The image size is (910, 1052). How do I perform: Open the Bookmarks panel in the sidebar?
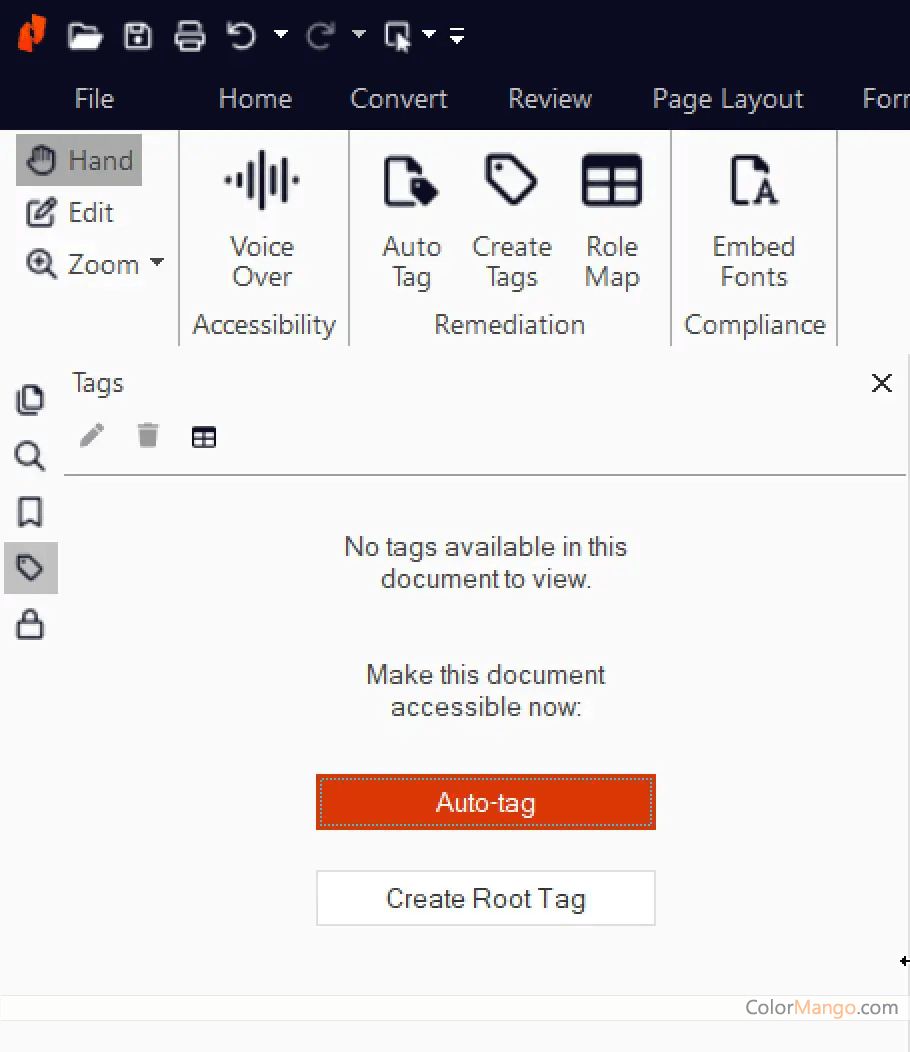[x=30, y=512]
